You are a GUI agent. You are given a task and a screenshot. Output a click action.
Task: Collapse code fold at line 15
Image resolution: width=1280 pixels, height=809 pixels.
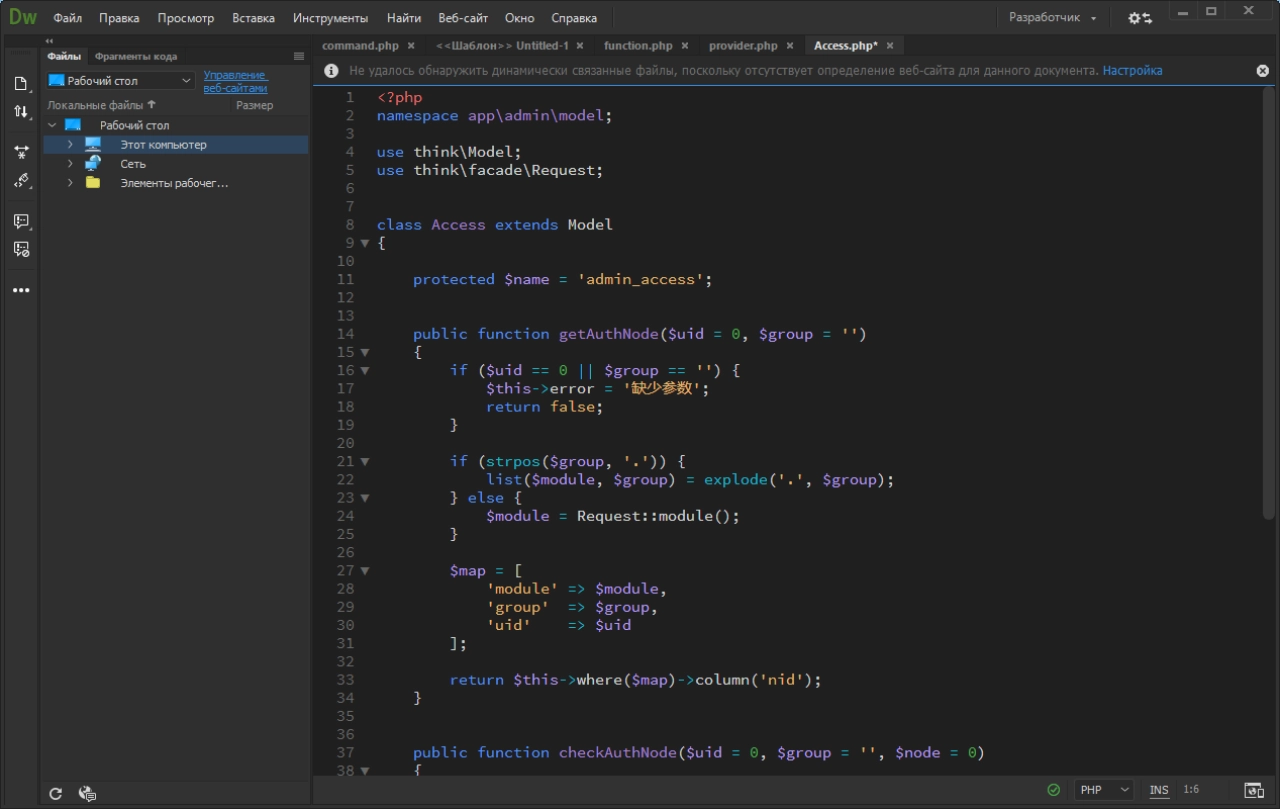point(365,352)
